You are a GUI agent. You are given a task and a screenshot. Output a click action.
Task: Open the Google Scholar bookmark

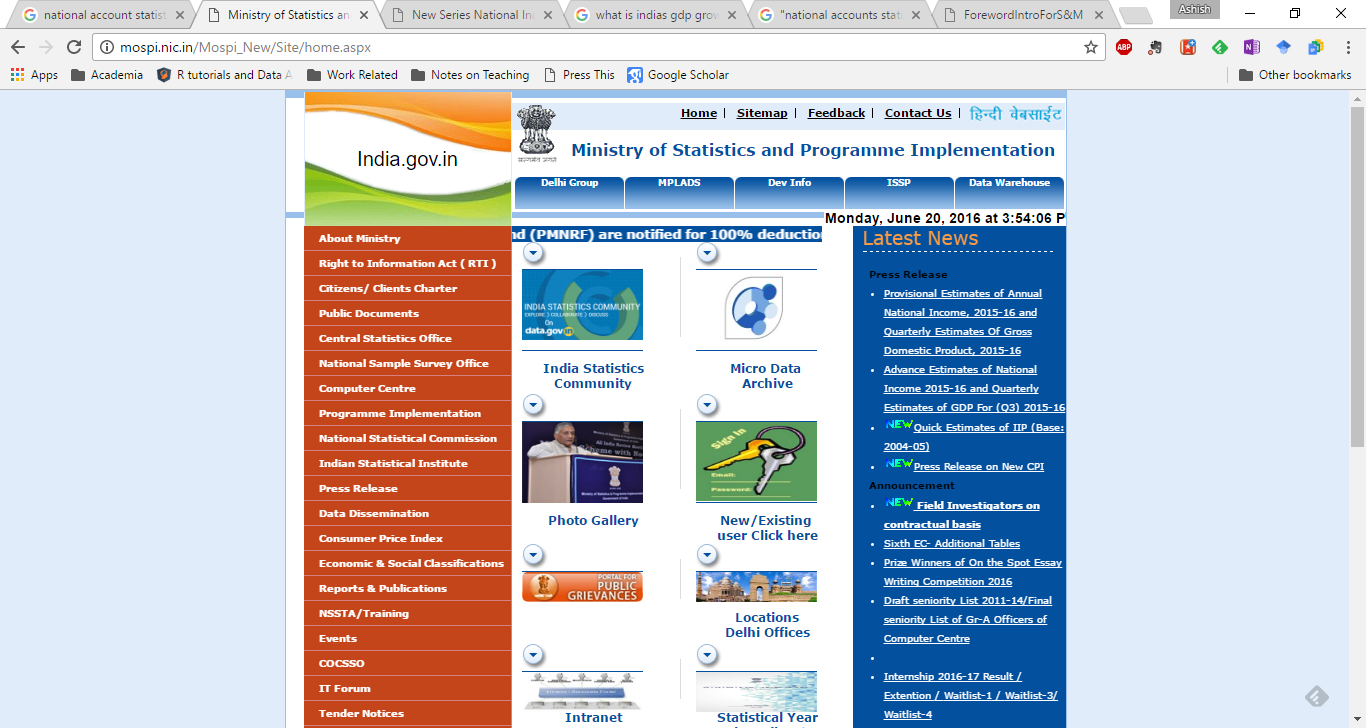pyautogui.click(x=677, y=75)
